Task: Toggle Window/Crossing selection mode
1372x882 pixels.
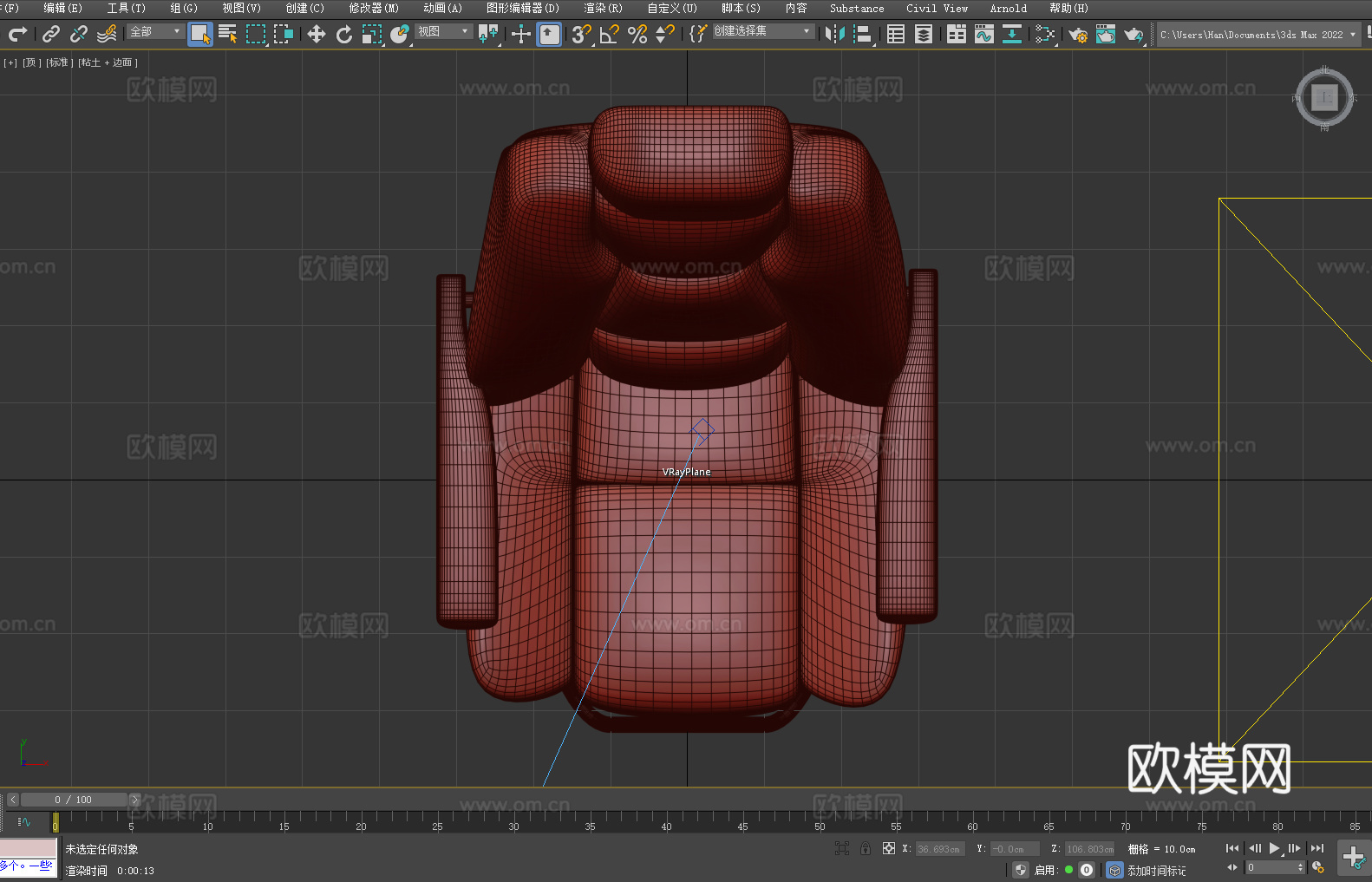Action: (x=284, y=34)
